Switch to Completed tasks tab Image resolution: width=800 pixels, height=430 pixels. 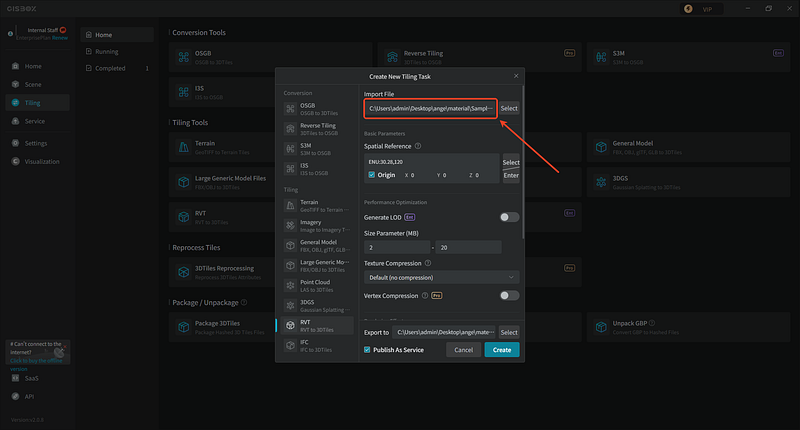point(117,68)
